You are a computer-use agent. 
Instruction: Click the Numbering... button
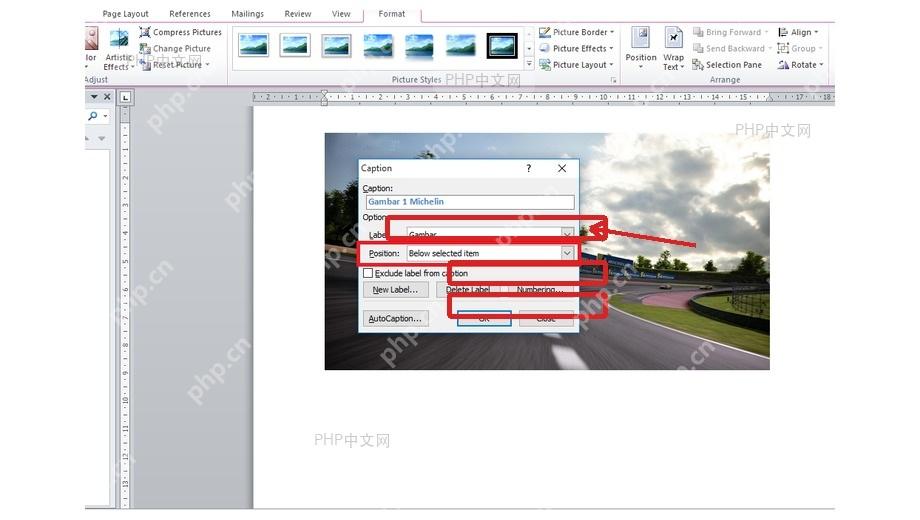[x=540, y=290]
